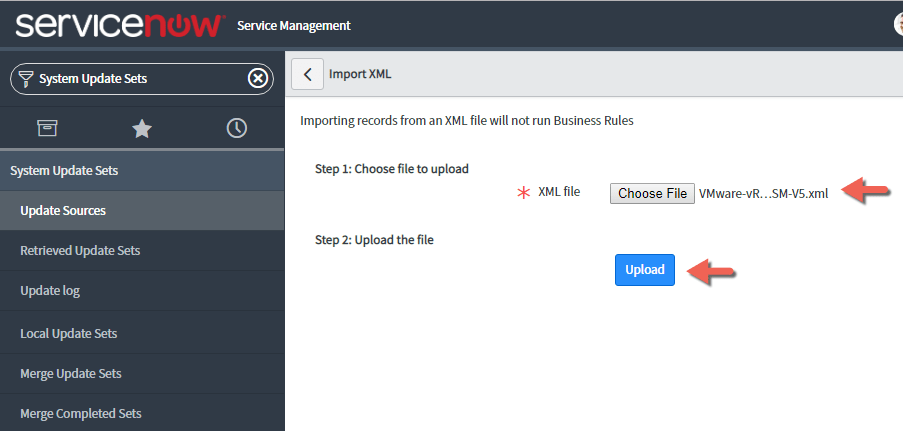Open Merge Completed Sets module
The height and width of the screenshot is (431, 903).
[x=81, y=413]
